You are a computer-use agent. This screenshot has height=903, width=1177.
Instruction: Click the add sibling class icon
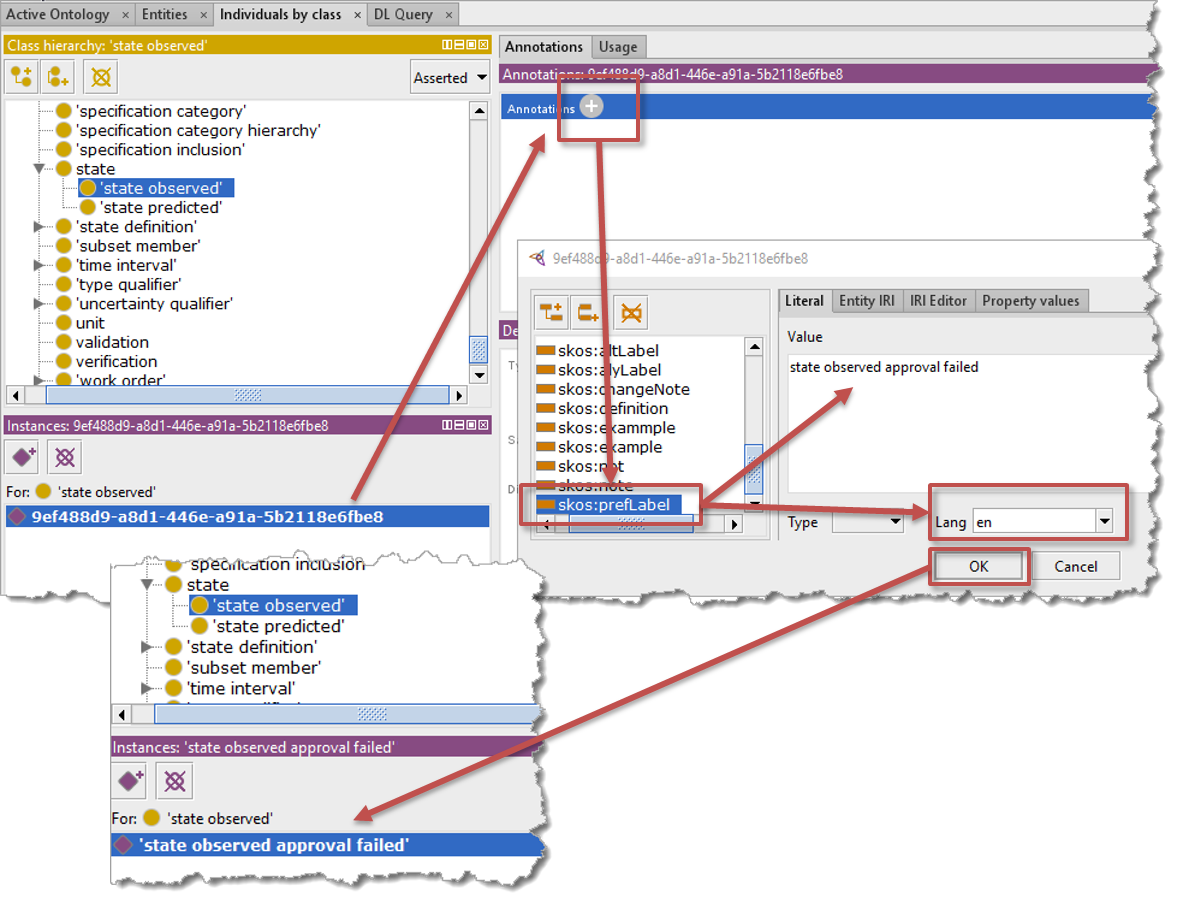(x=59, y=77)
